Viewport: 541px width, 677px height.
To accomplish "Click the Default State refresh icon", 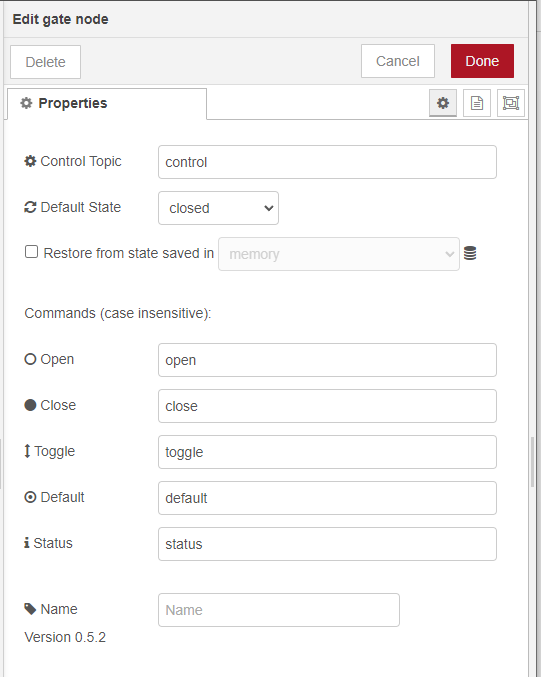I will [30, 207].
